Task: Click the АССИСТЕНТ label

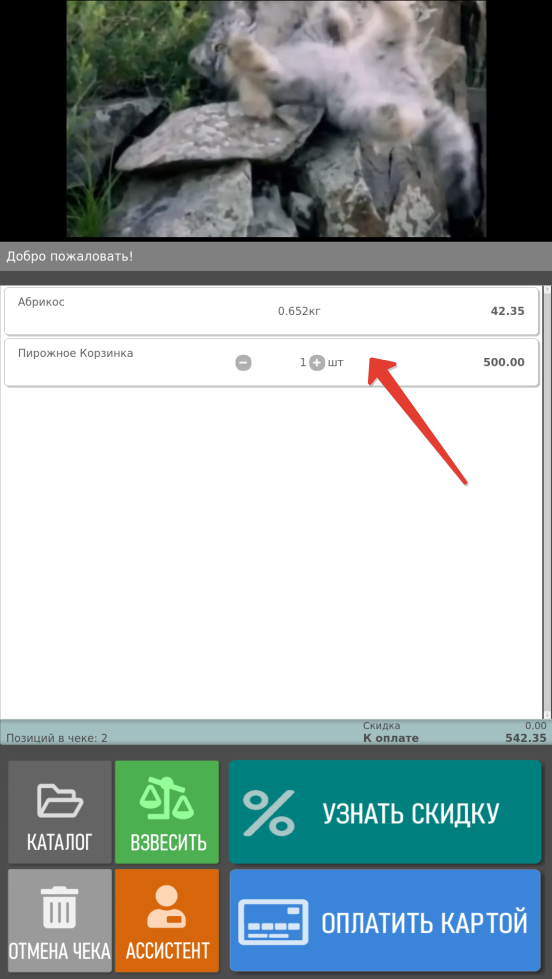Action: 167,951
